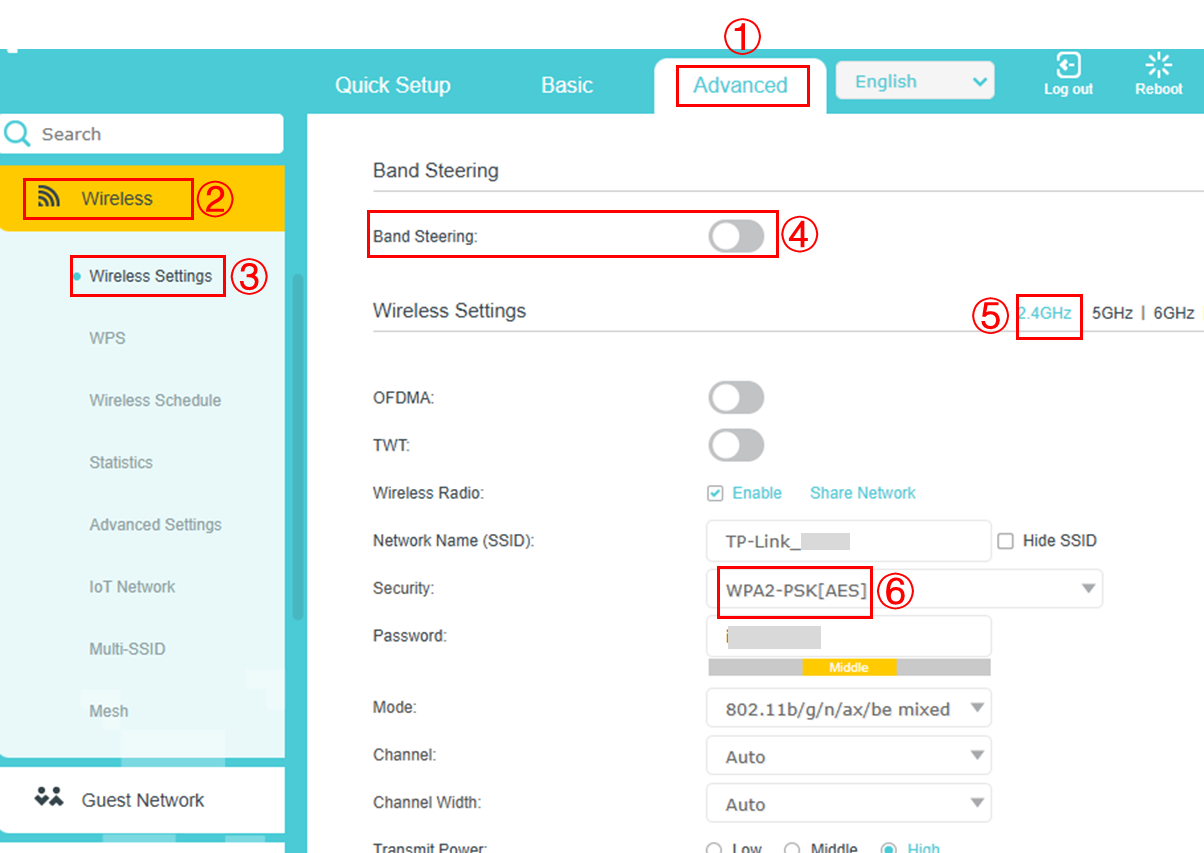Click the Network Name SSID input field
The height and width of the screenshot is (853, 1204).
point(848,541)
